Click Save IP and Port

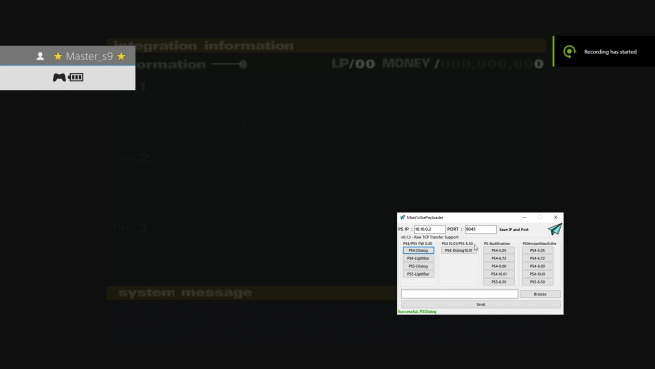(514, 229)
